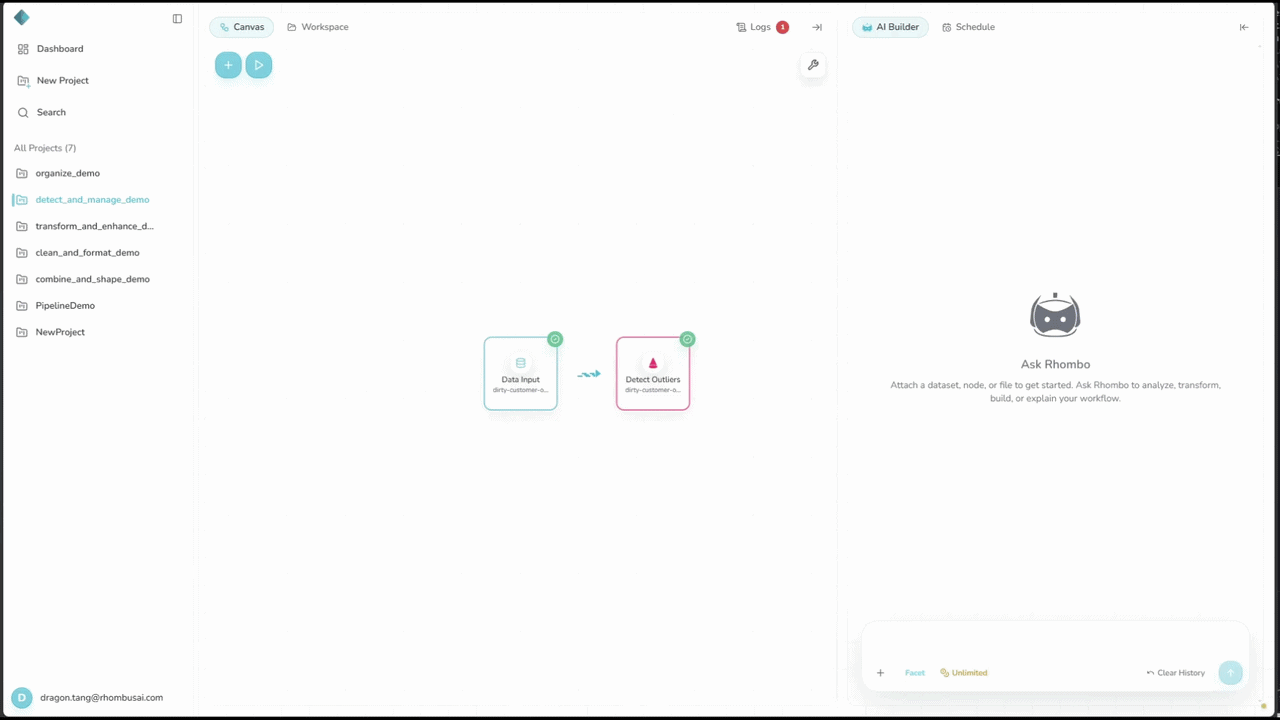Viewport: 1280px width, 720px height.
Task: Click the connector arrow between the nodes
Action: pos(588,374)
